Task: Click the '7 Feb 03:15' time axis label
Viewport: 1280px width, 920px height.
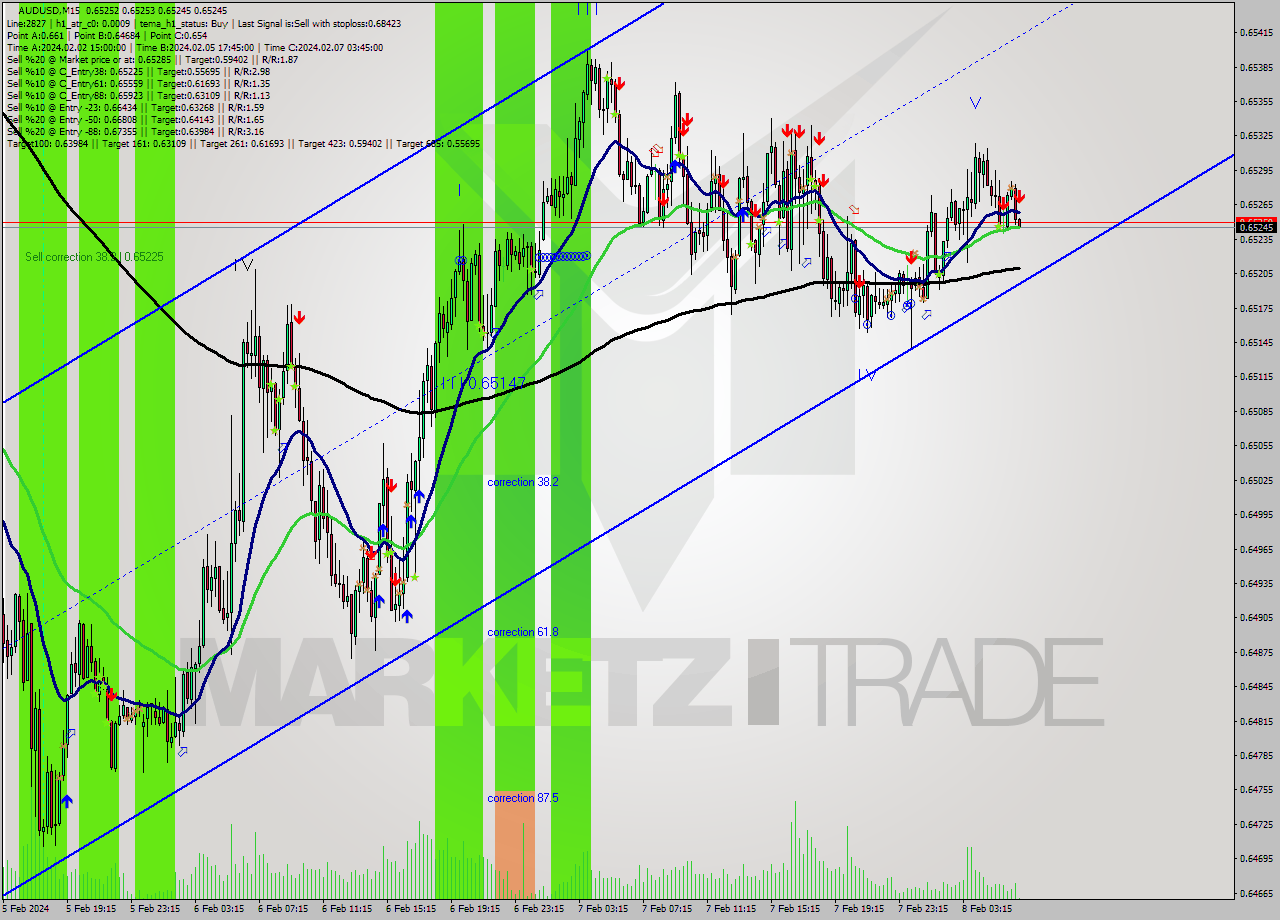Action: point(602,909)
